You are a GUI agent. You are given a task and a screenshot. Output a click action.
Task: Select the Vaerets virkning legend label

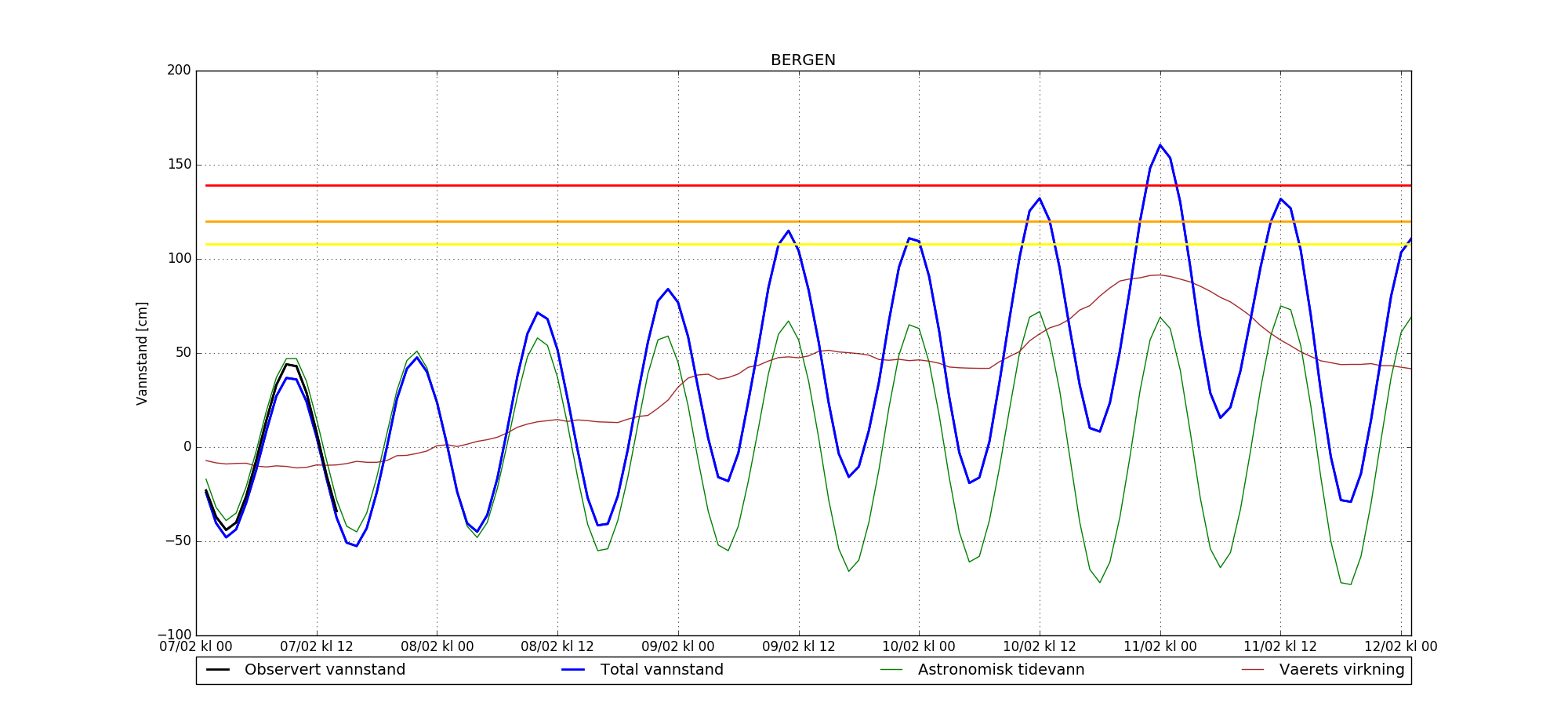(1342, 670)
